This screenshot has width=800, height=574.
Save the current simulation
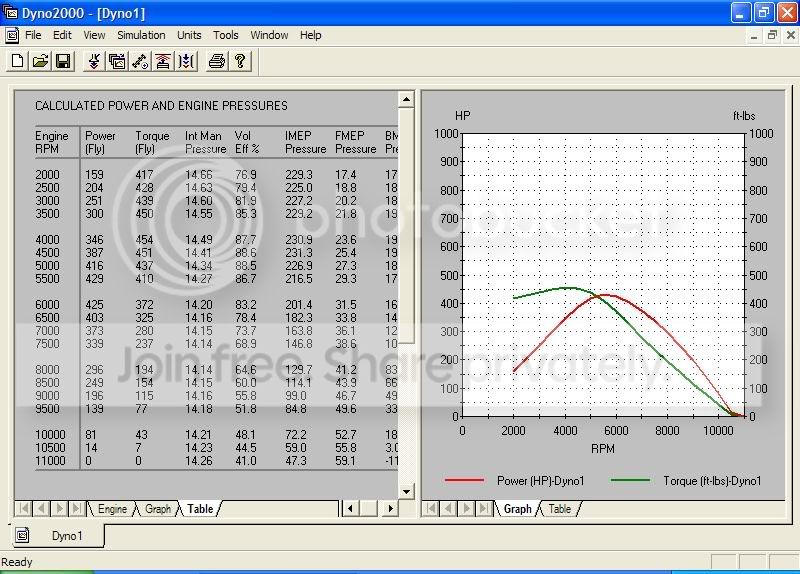point(63,61)
